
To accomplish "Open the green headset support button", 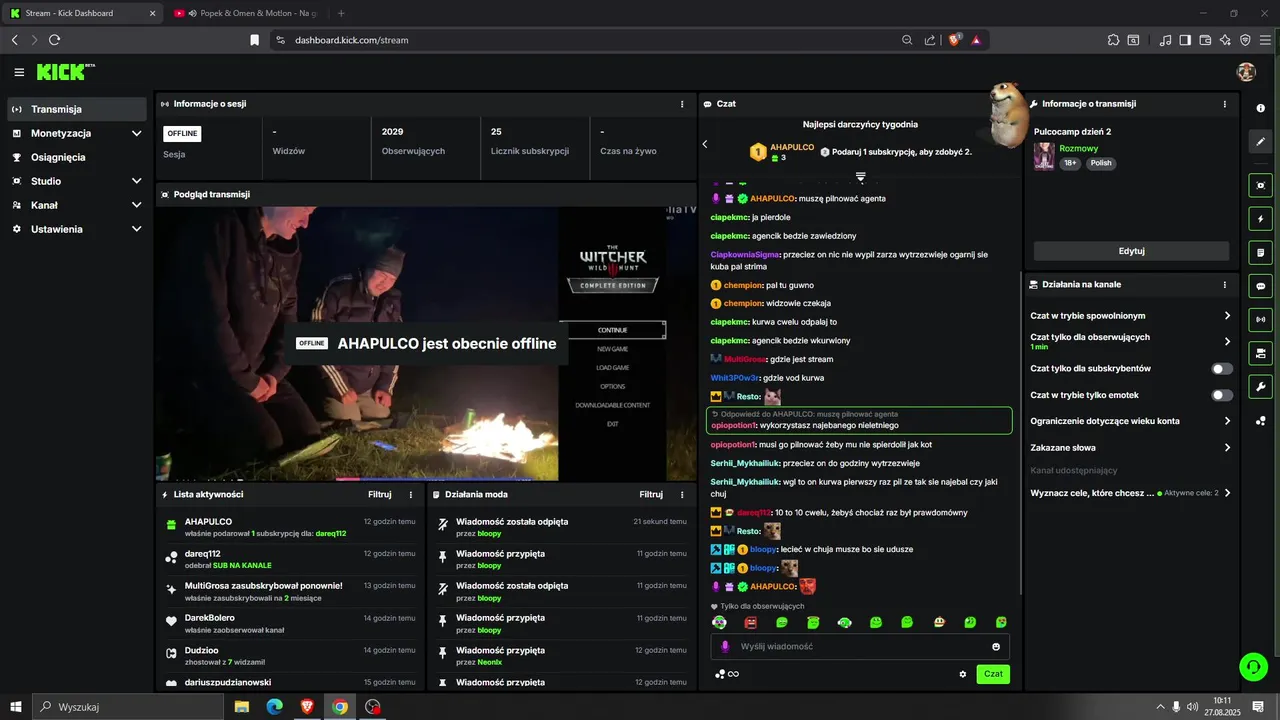I will pos(1253,666).
